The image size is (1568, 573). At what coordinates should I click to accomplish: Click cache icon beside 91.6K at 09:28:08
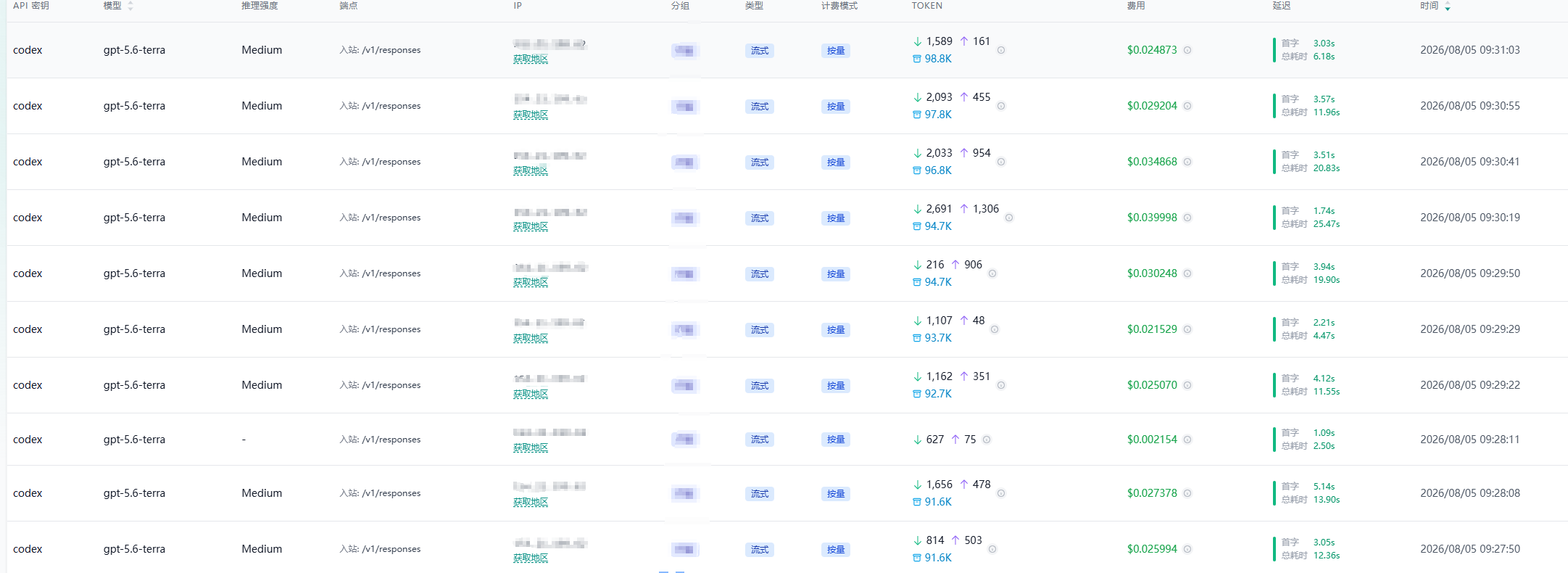[x=917, y=502]
